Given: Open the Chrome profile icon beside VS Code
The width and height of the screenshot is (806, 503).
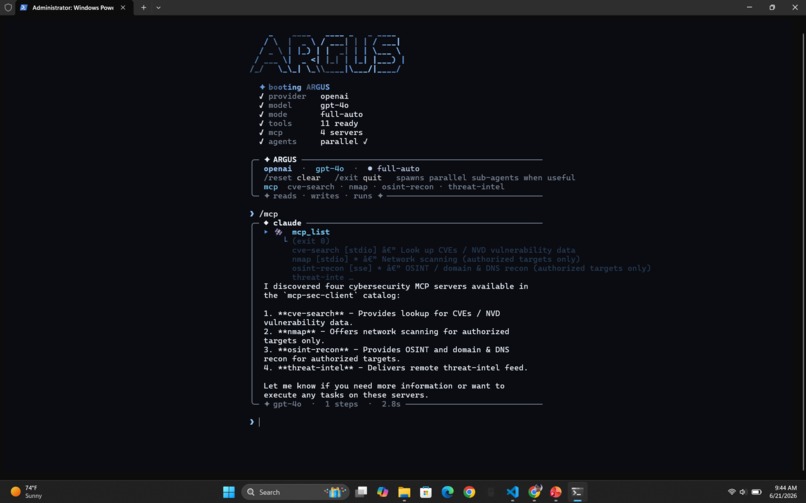Looking at the screenshot, I should tap(535, 492).
